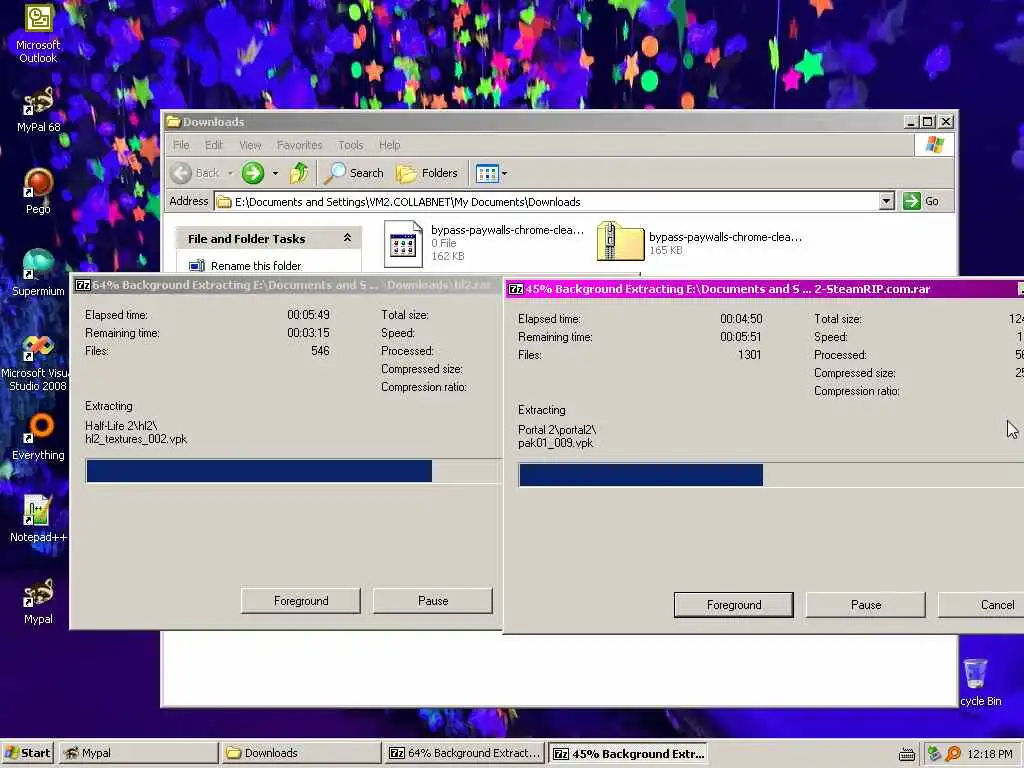Open the Views dropdown arrow

505,173
